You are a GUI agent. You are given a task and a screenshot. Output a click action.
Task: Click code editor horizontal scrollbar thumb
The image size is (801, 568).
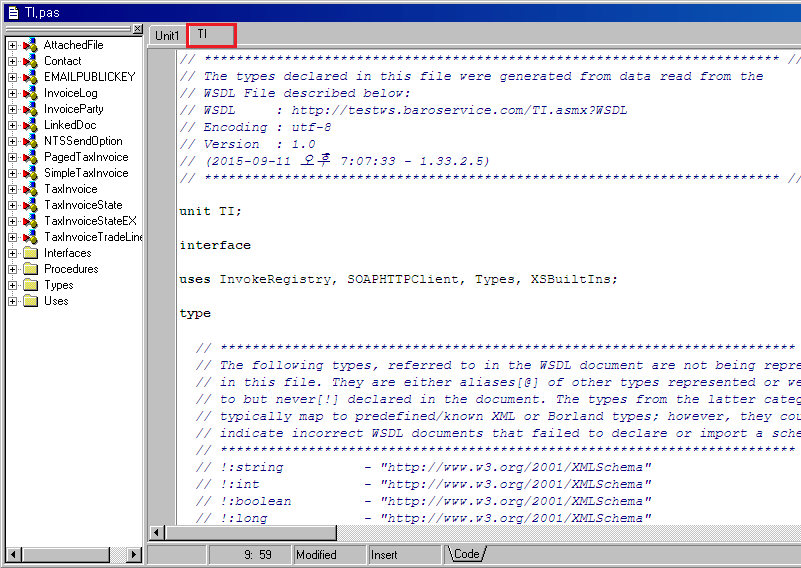(x=250, y=533)
